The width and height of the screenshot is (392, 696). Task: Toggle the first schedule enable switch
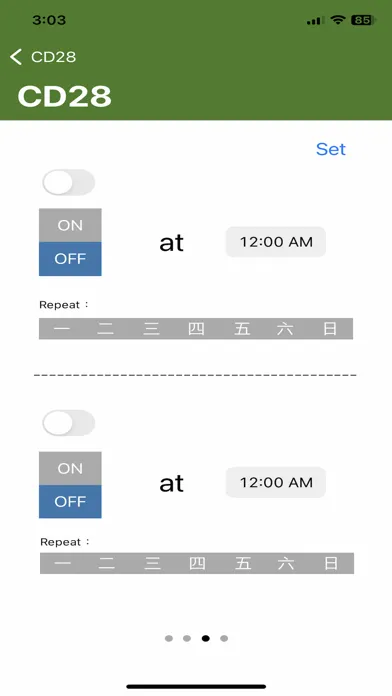pyautogui.click(x=69, y=182)
